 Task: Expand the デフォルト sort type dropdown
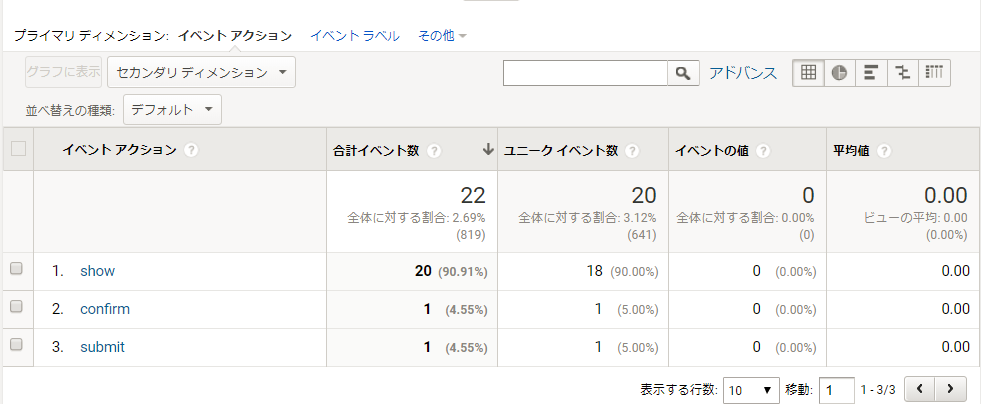pos(173,110)
